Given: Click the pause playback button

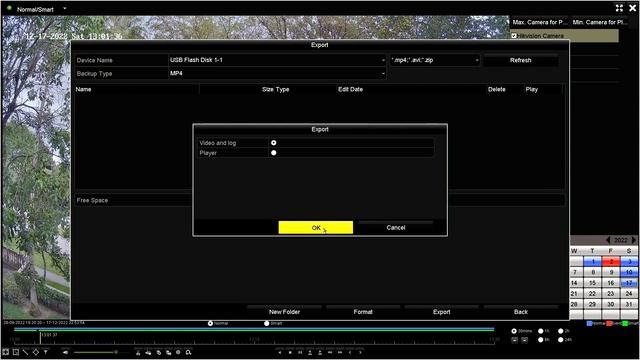Looking at the screenshot, I should pyautogui.click(x=300, y=352).
